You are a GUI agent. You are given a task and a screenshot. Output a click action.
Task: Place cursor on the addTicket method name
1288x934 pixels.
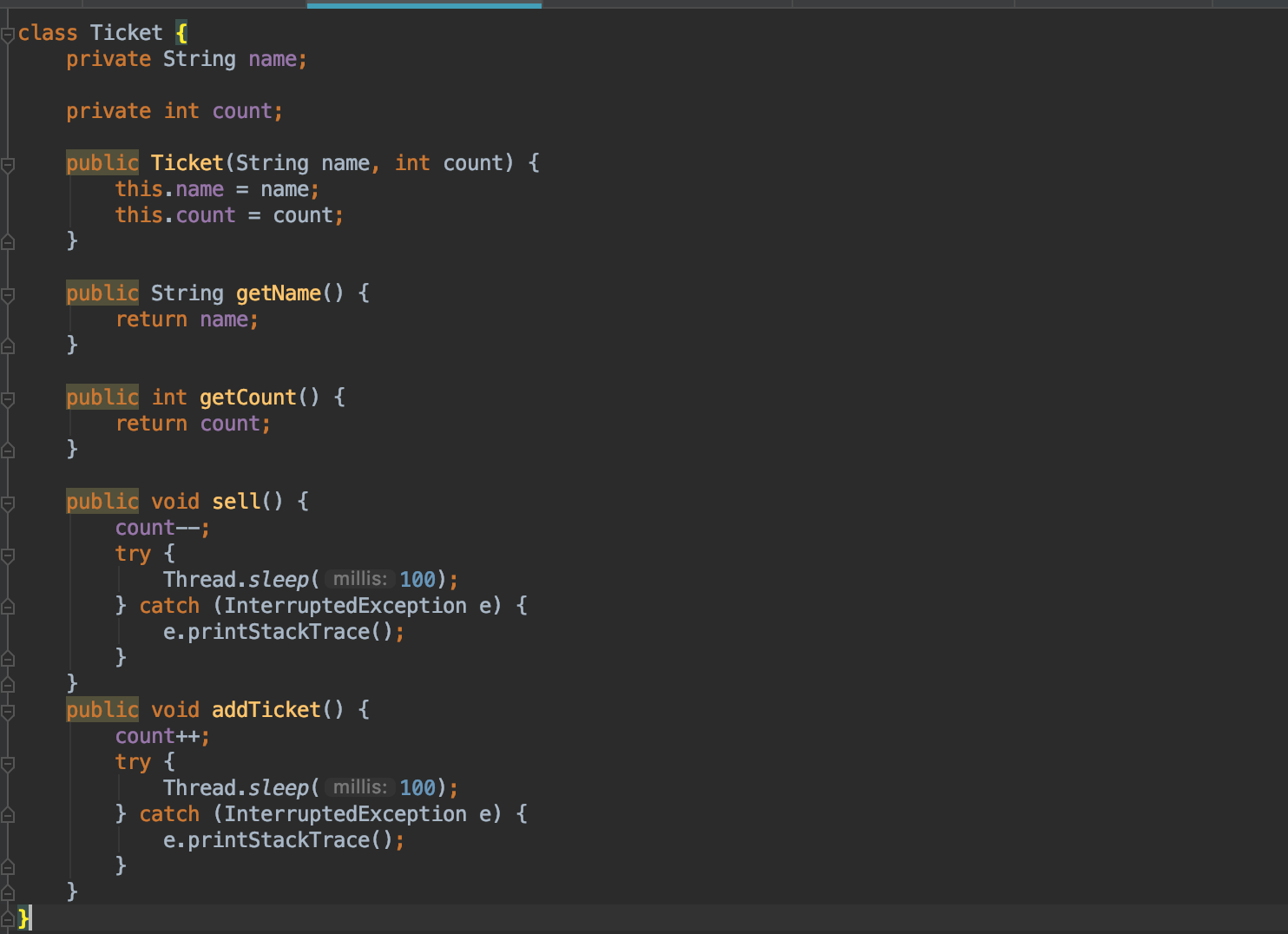266,710
